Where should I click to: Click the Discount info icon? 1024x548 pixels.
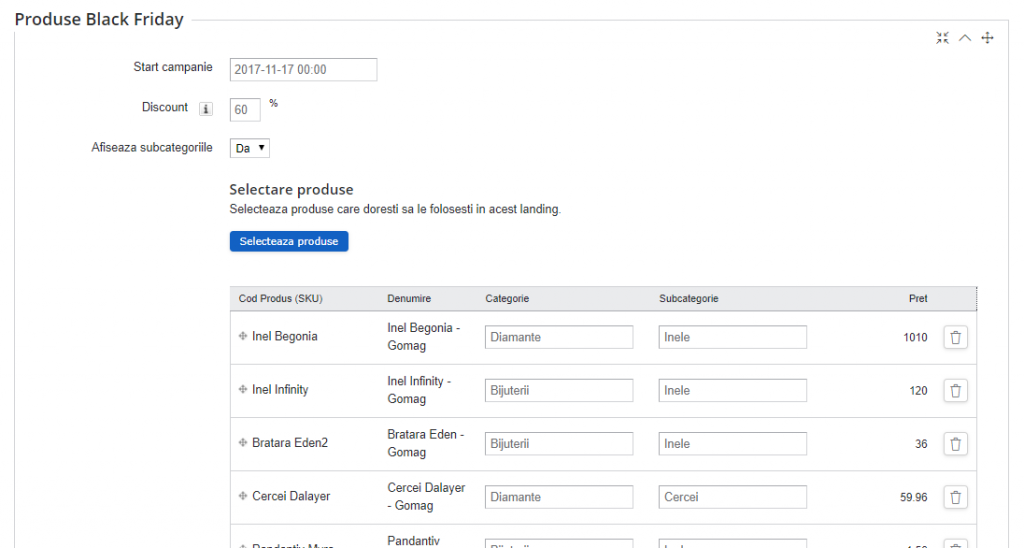pos(206,109)
